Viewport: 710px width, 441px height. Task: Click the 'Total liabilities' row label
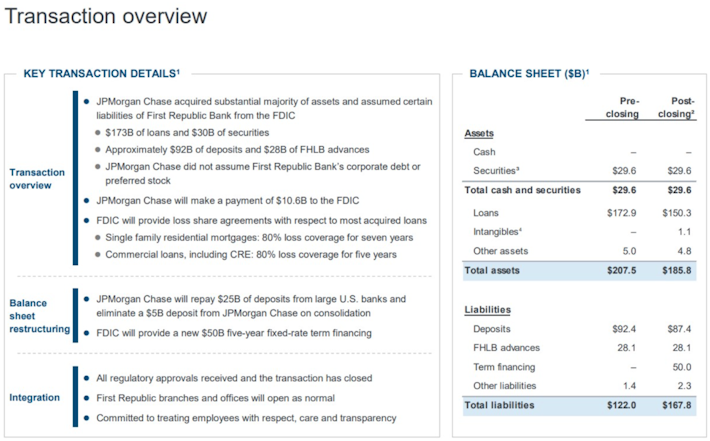499,406
